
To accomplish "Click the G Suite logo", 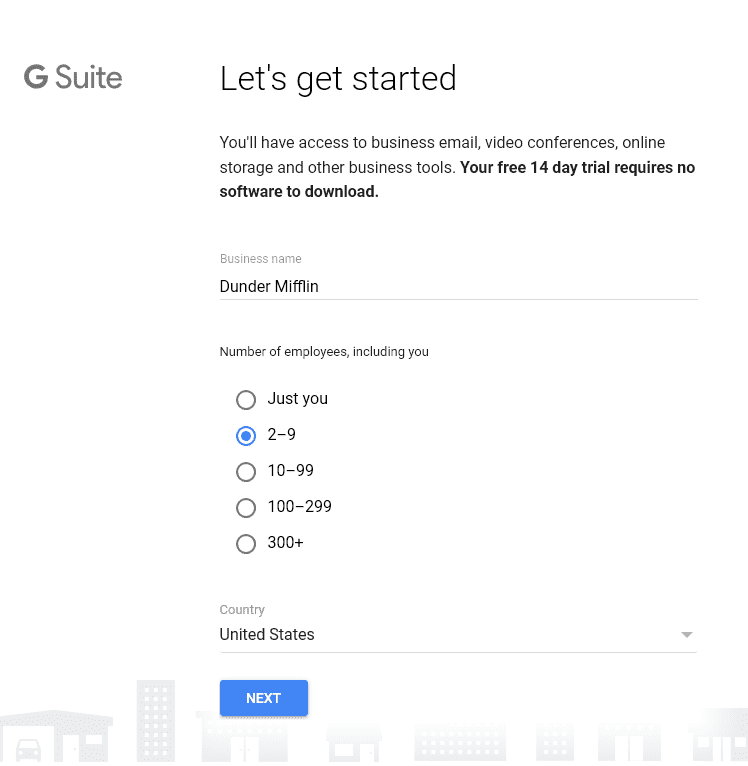I will (x=73, y=77).
